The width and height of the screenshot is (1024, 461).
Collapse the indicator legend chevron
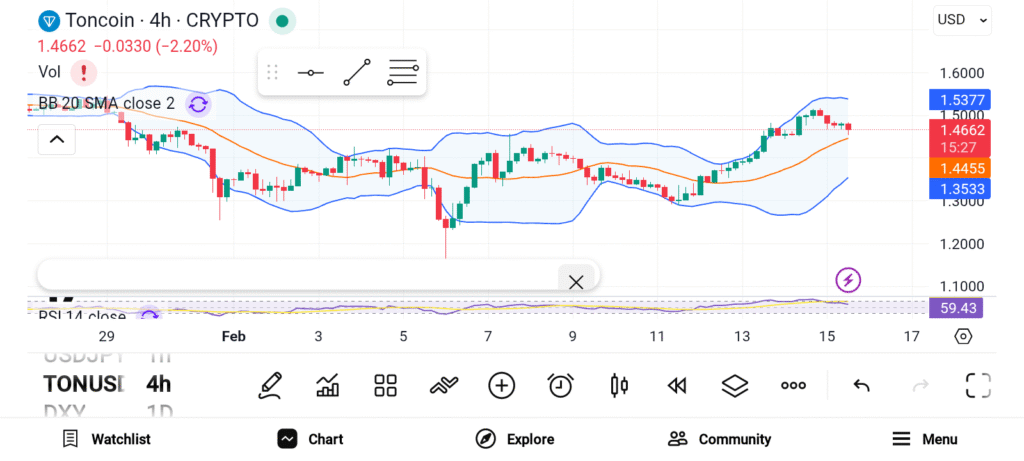tap(56, 140)
